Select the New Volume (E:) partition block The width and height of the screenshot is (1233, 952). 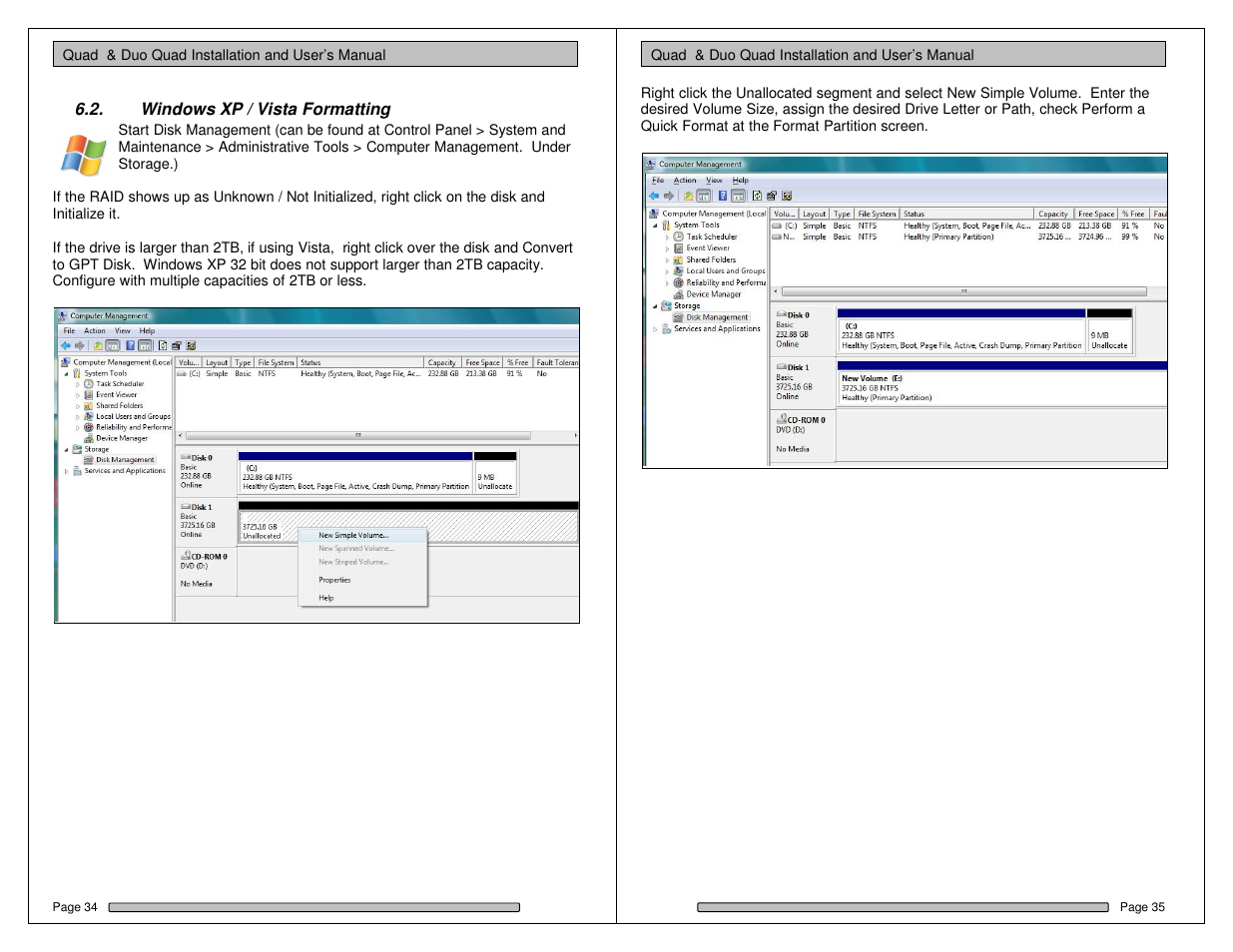click(1001, 388)
